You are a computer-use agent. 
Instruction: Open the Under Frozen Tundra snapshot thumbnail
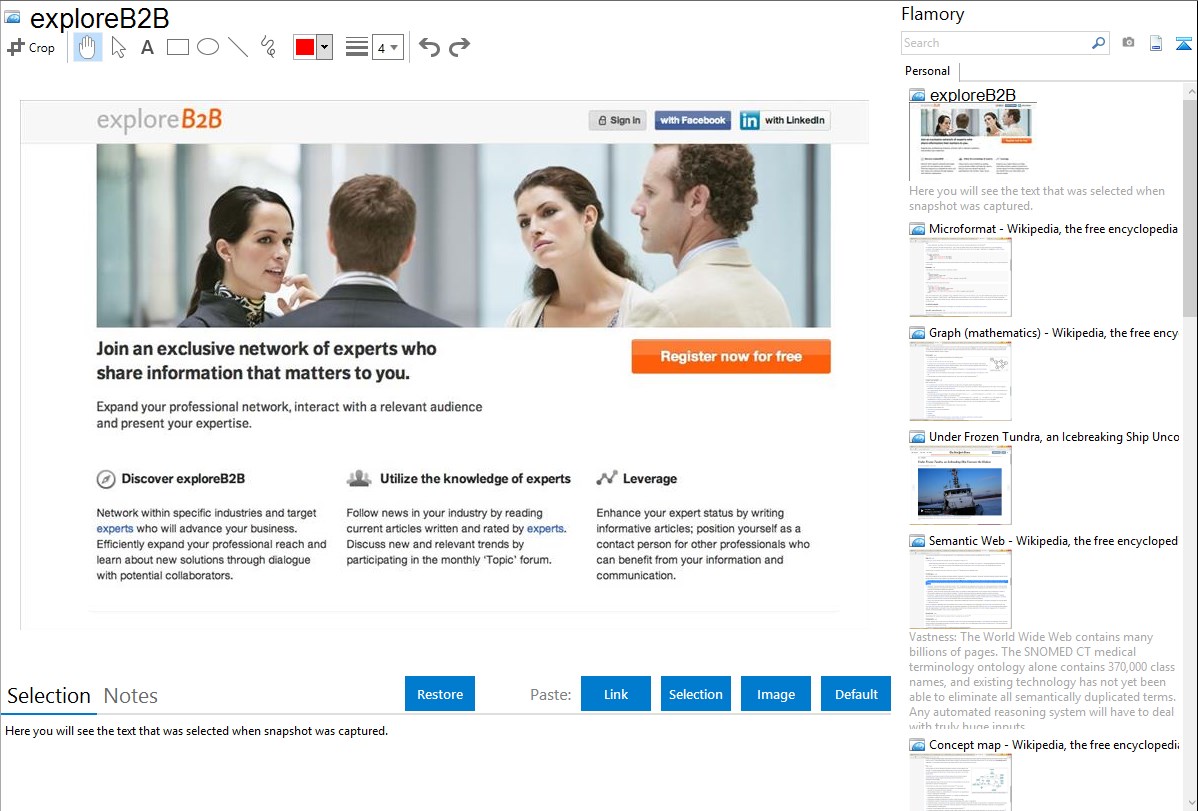[x=960, y=485]
